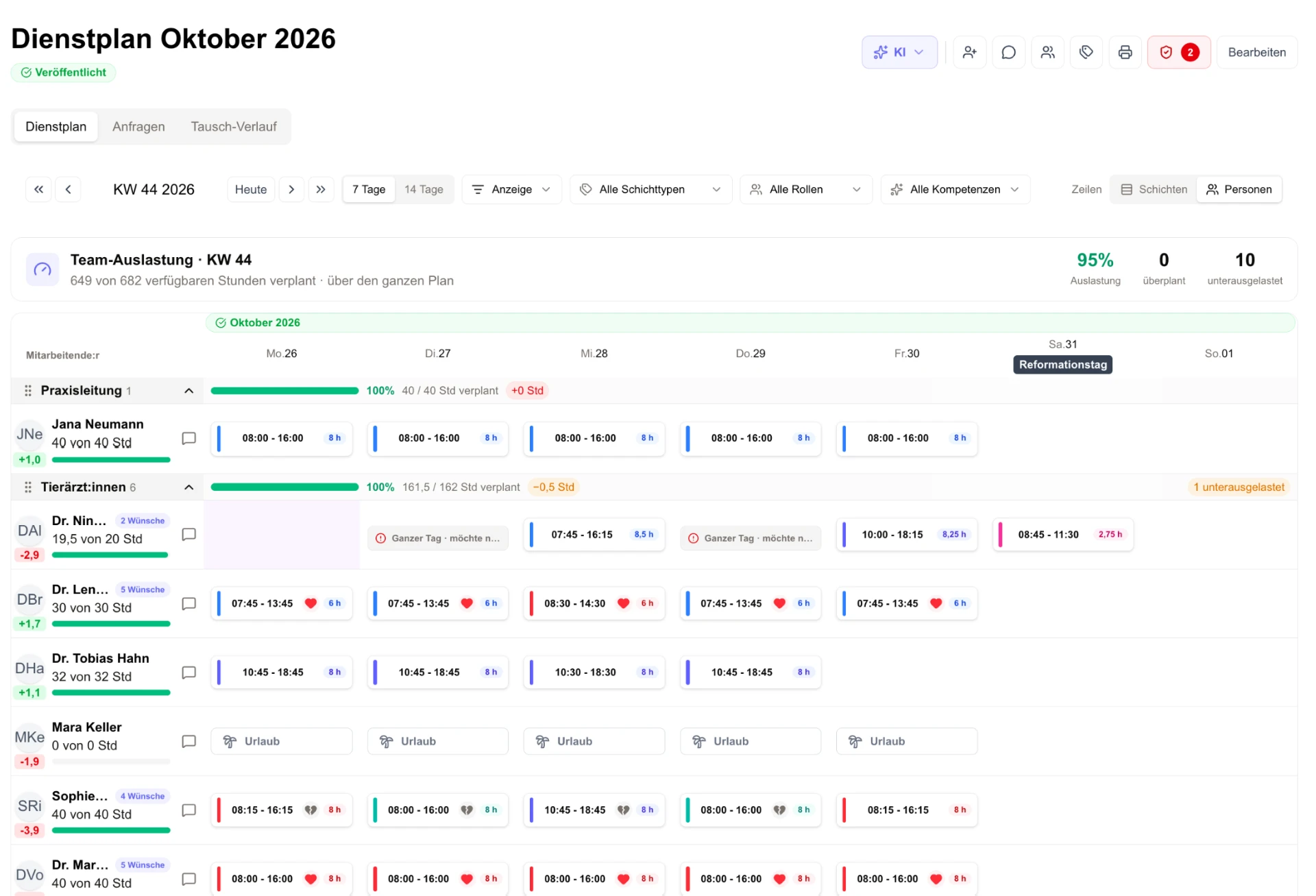Open Mara Keller's Friday Urlaub entry
1316x896 pixels.
[x=907, y=741]
